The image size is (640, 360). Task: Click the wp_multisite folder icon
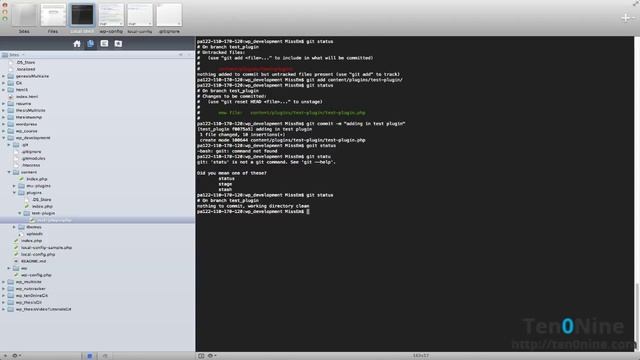11,282
